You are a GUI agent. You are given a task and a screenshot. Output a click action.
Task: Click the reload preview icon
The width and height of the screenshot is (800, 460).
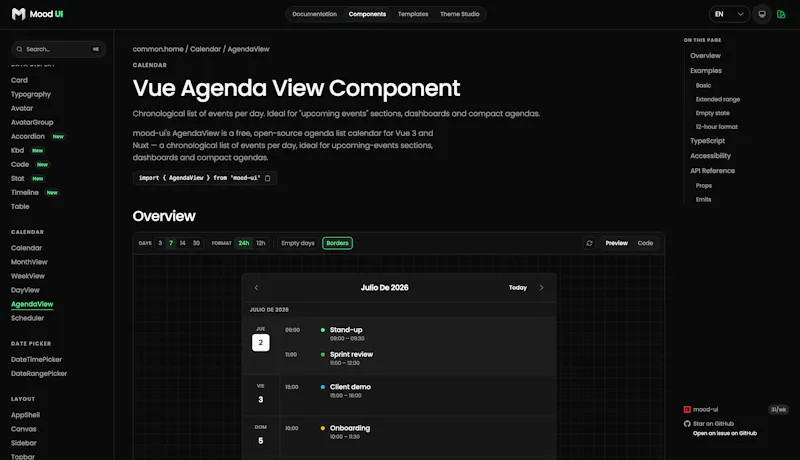click(589, 243)
